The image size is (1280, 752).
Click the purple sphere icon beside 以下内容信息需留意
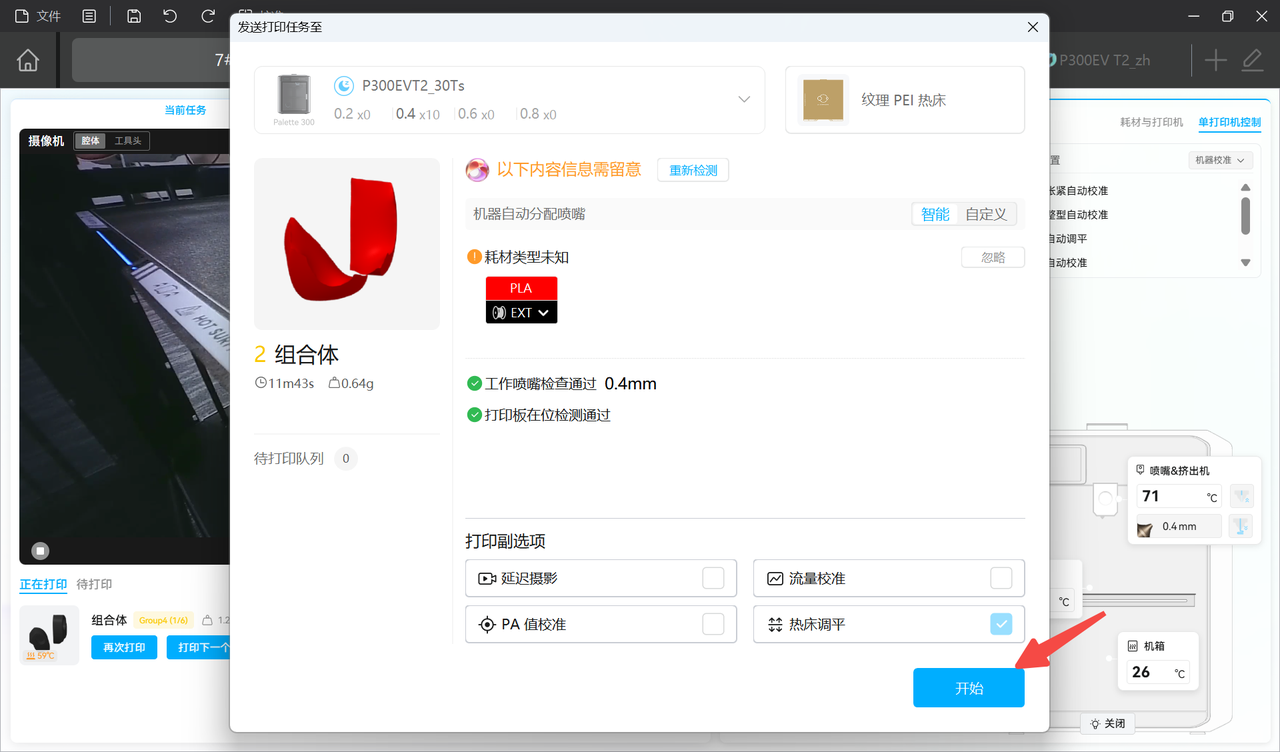[x=477, y=170]
